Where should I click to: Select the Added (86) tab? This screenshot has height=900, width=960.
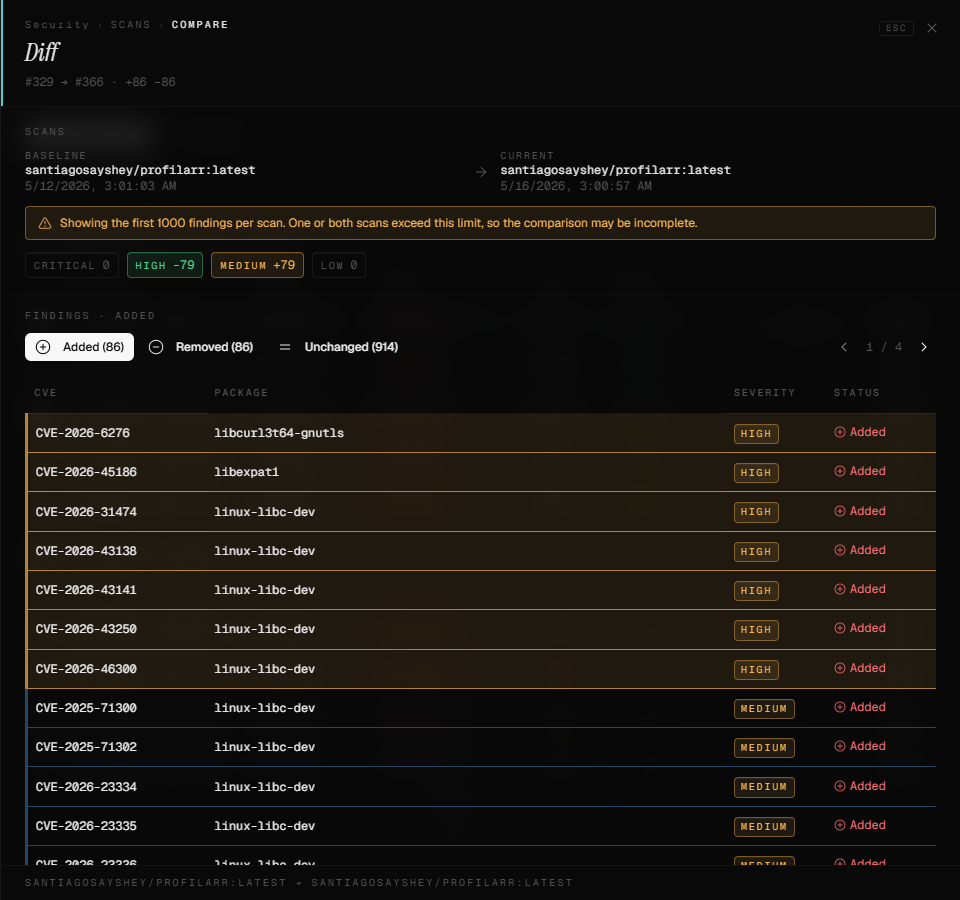coord(80,347)
